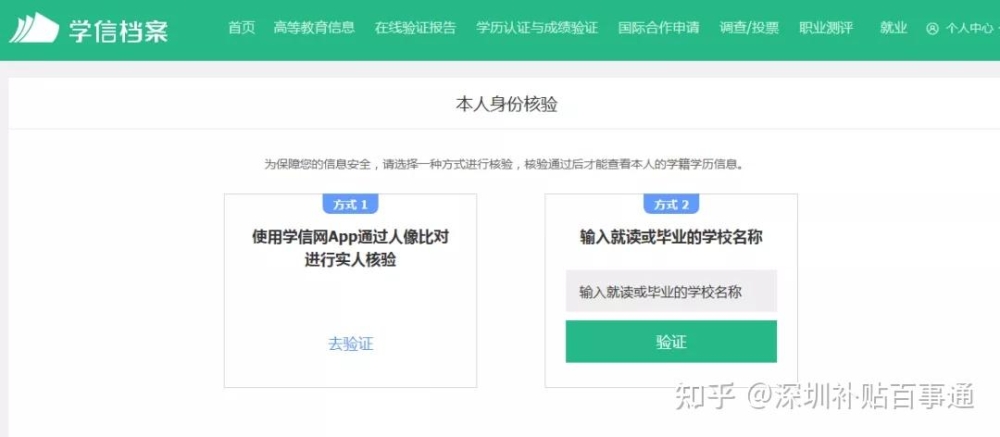Click the 去验证 link in 方式 1
Screen dimensions: 1000x437
pyautogui.click(x=351, y=344)
